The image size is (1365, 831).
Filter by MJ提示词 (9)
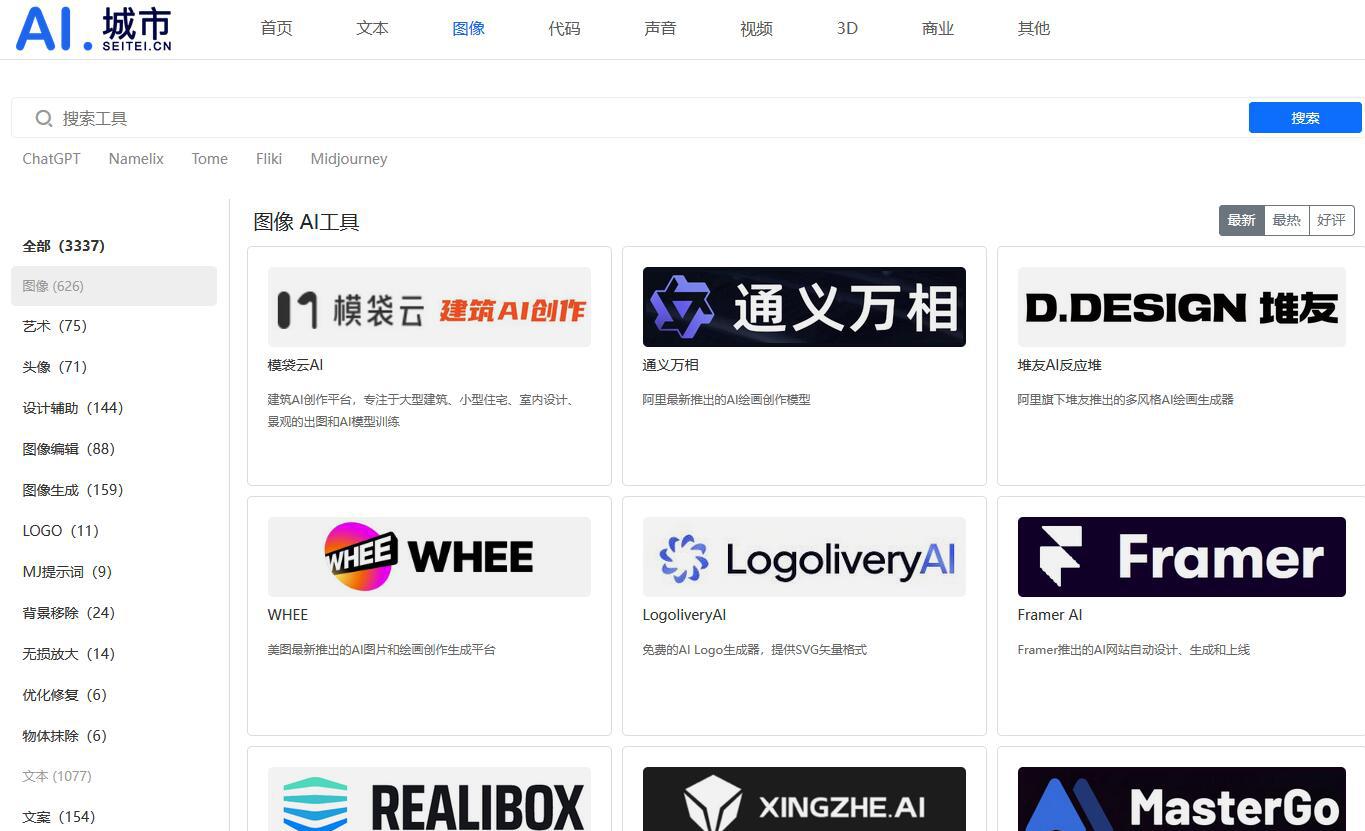[x=67, y=572]
